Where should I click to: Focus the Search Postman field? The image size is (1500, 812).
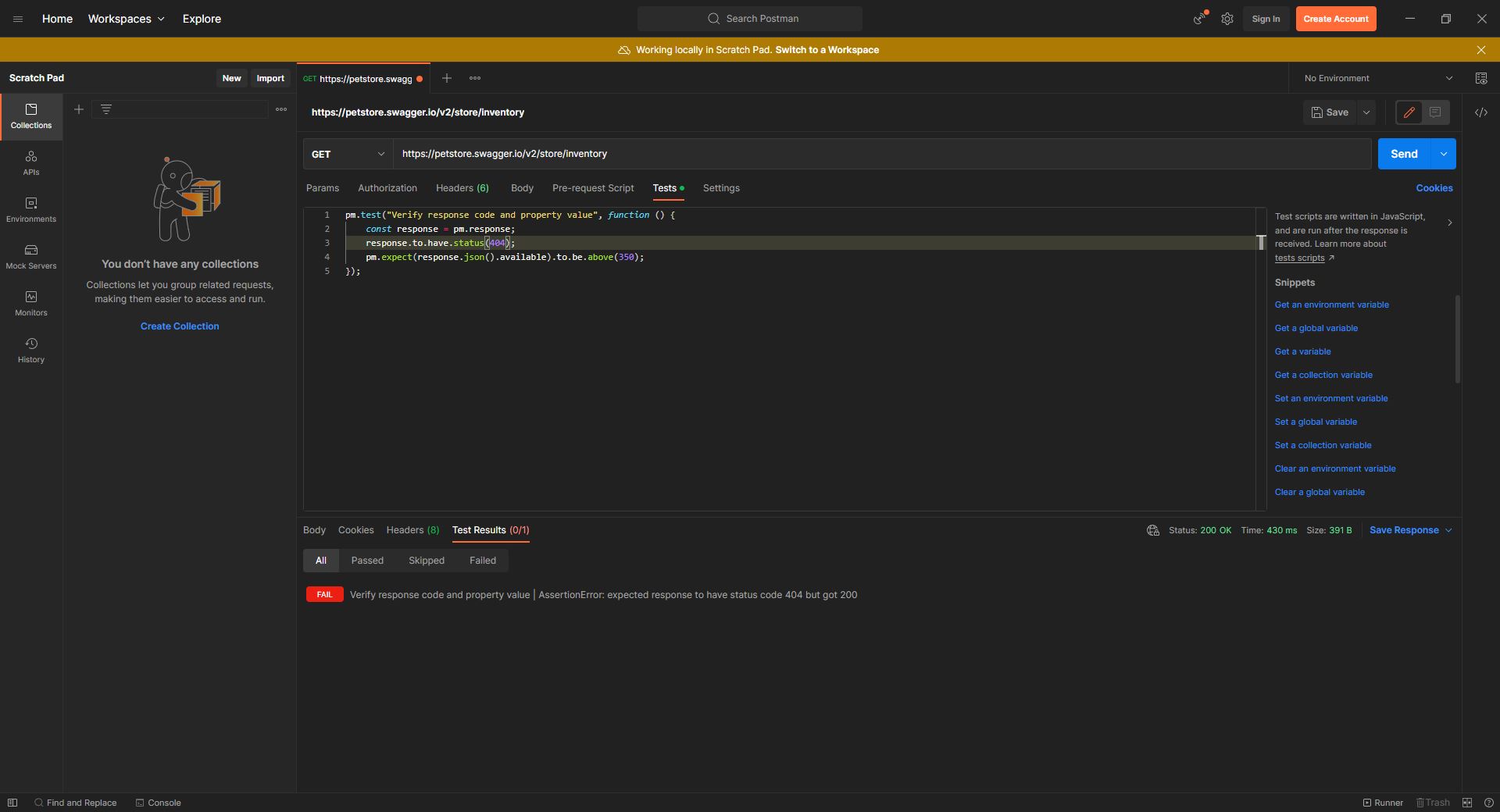pos(750,19)
